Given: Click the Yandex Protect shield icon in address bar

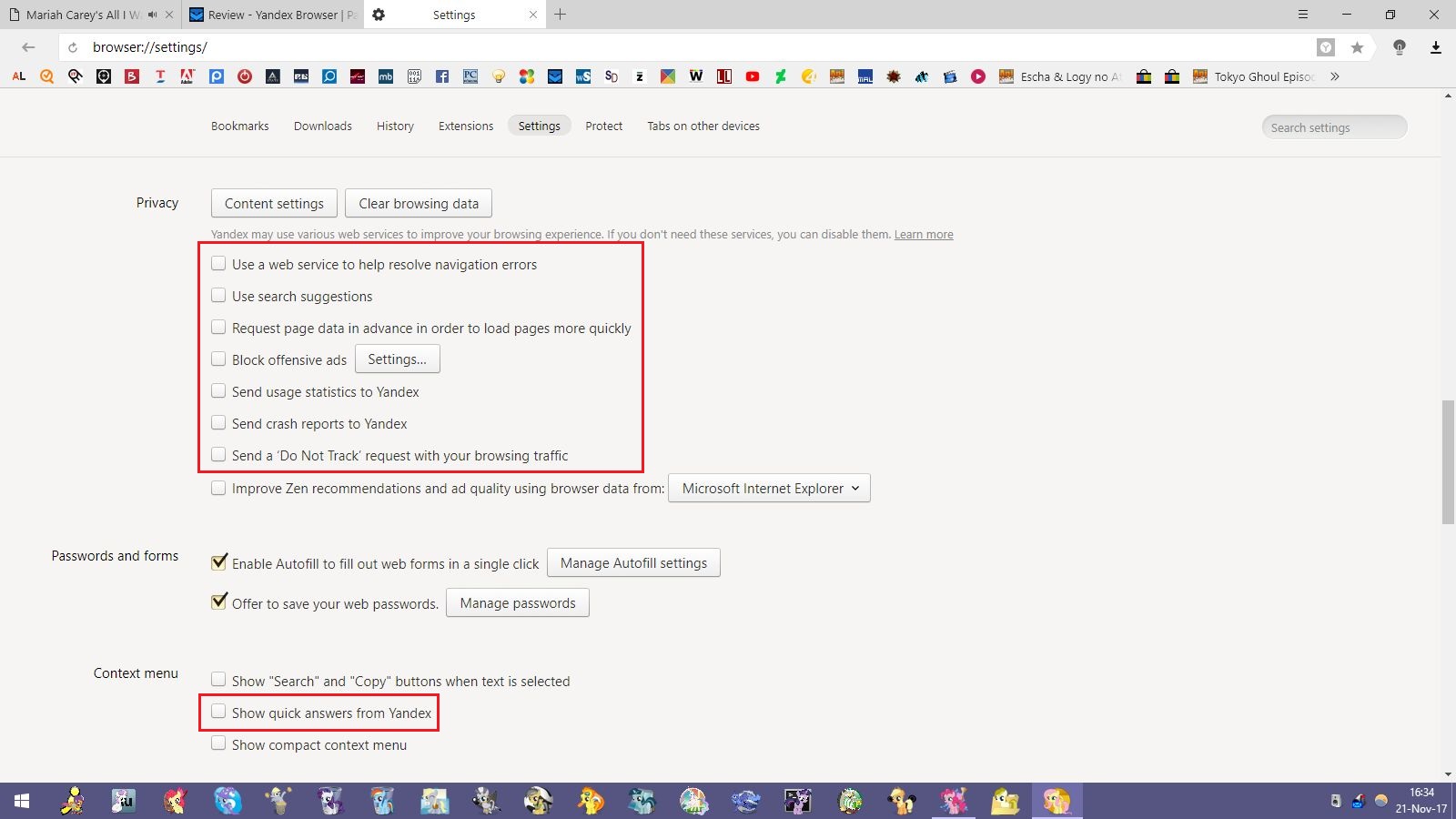Looking at the screenshot, I should (x=1326, y=47).
